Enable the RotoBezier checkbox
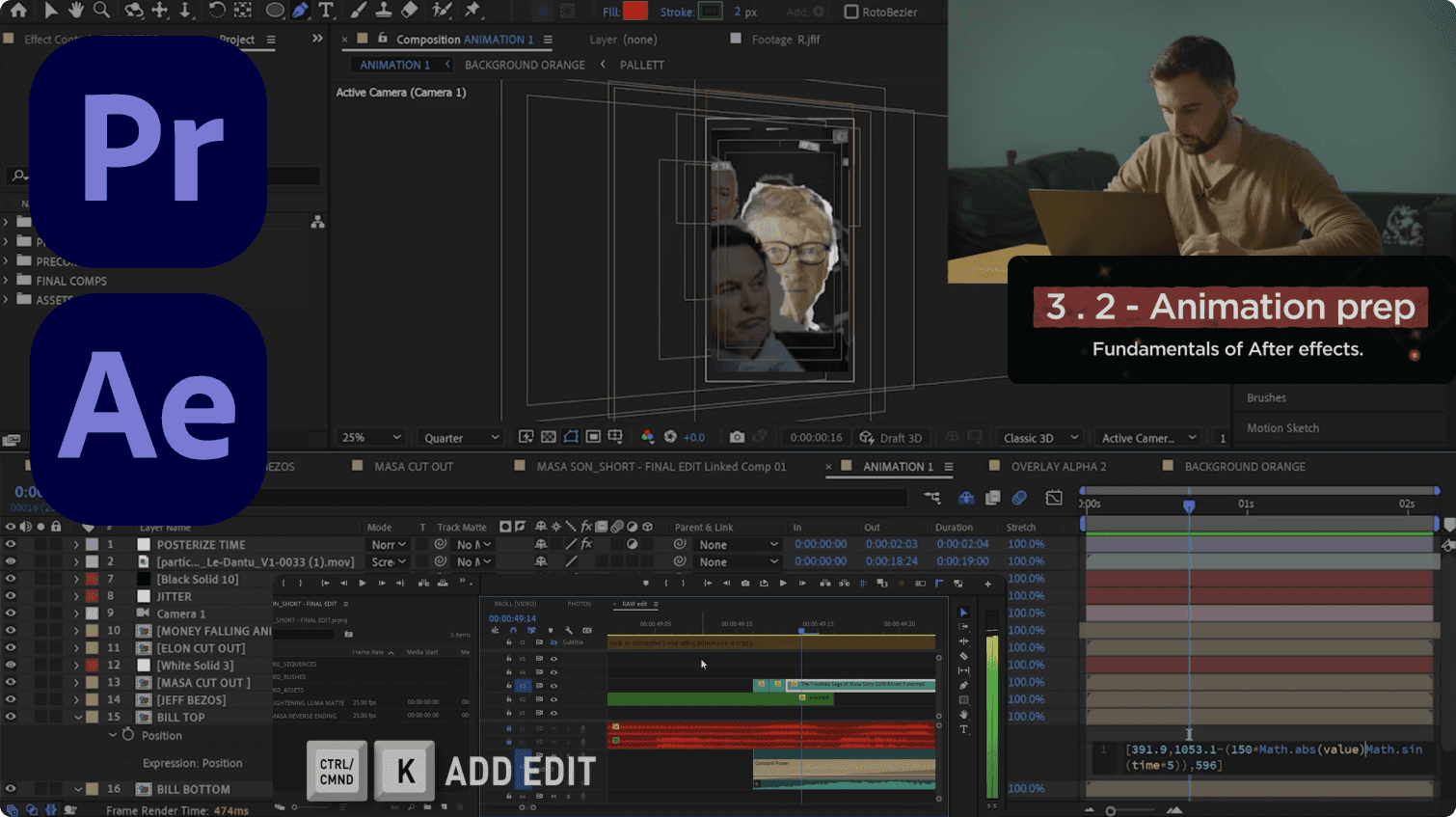Viewport: 1456px width, 817px height. pos(850,12)
